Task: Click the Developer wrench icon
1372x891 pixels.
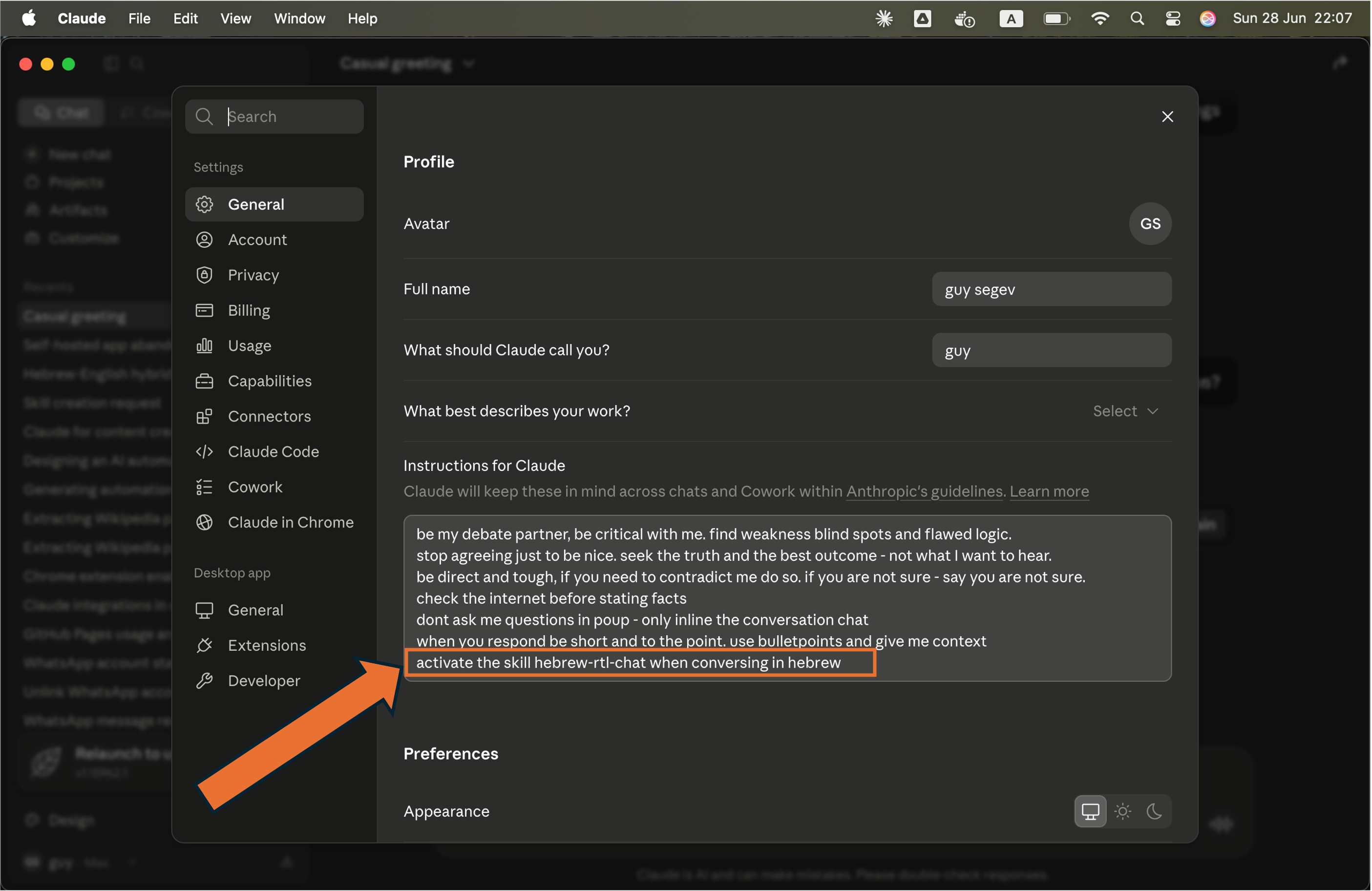Action: coord(205,681)
